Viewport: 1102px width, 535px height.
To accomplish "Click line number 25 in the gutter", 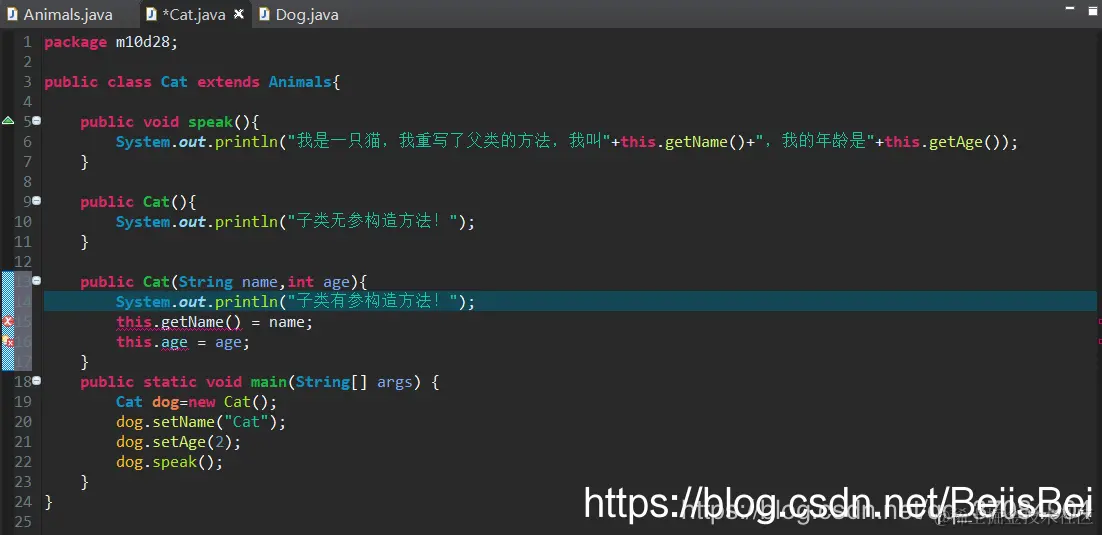I will [x=23, y=522].
